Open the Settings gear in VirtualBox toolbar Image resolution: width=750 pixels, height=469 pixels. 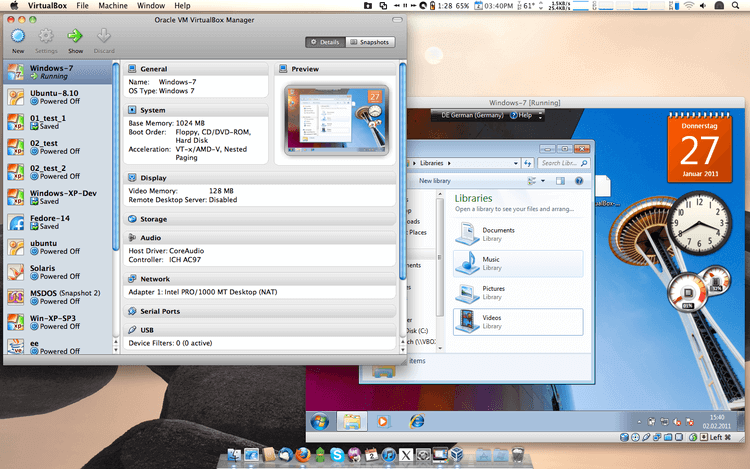46,37
